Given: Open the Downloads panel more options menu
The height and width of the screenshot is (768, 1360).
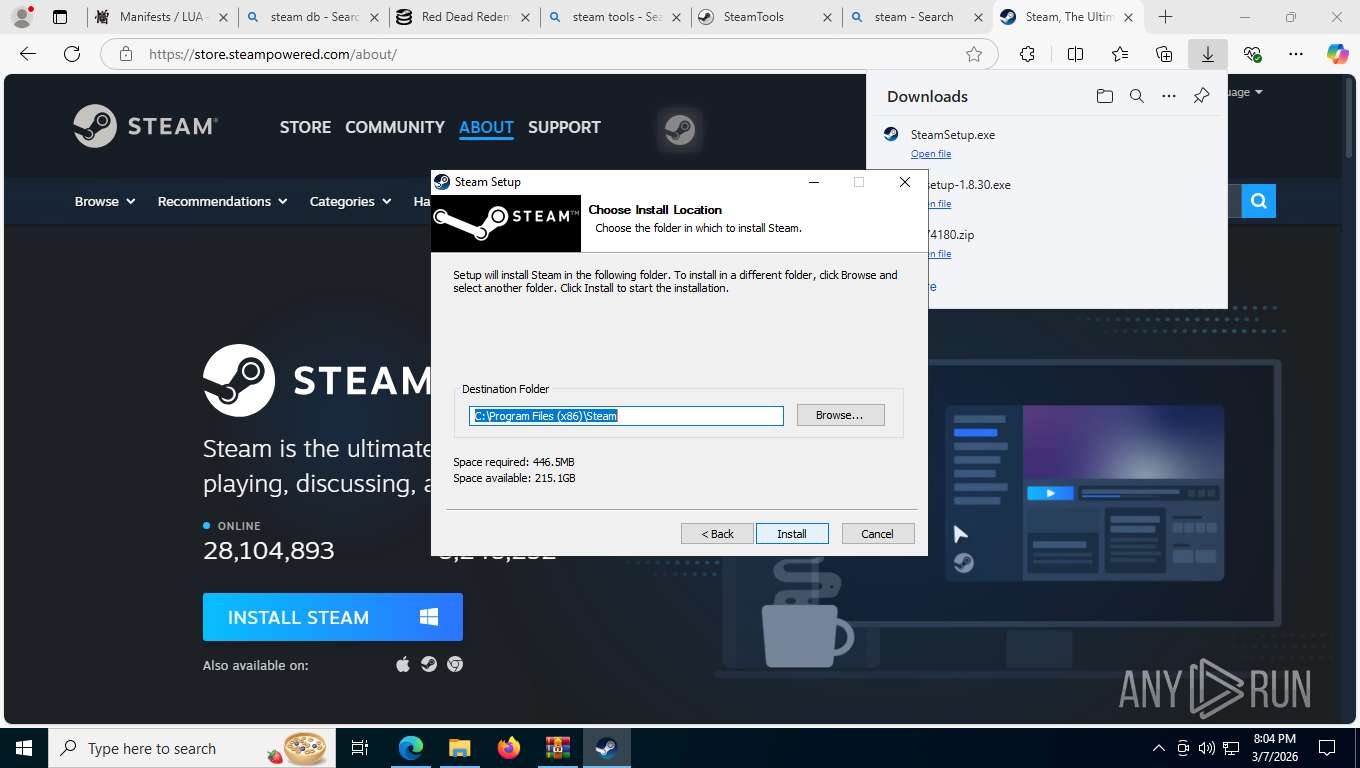Looking at the screenshot, I should [x=1169, y=96].
